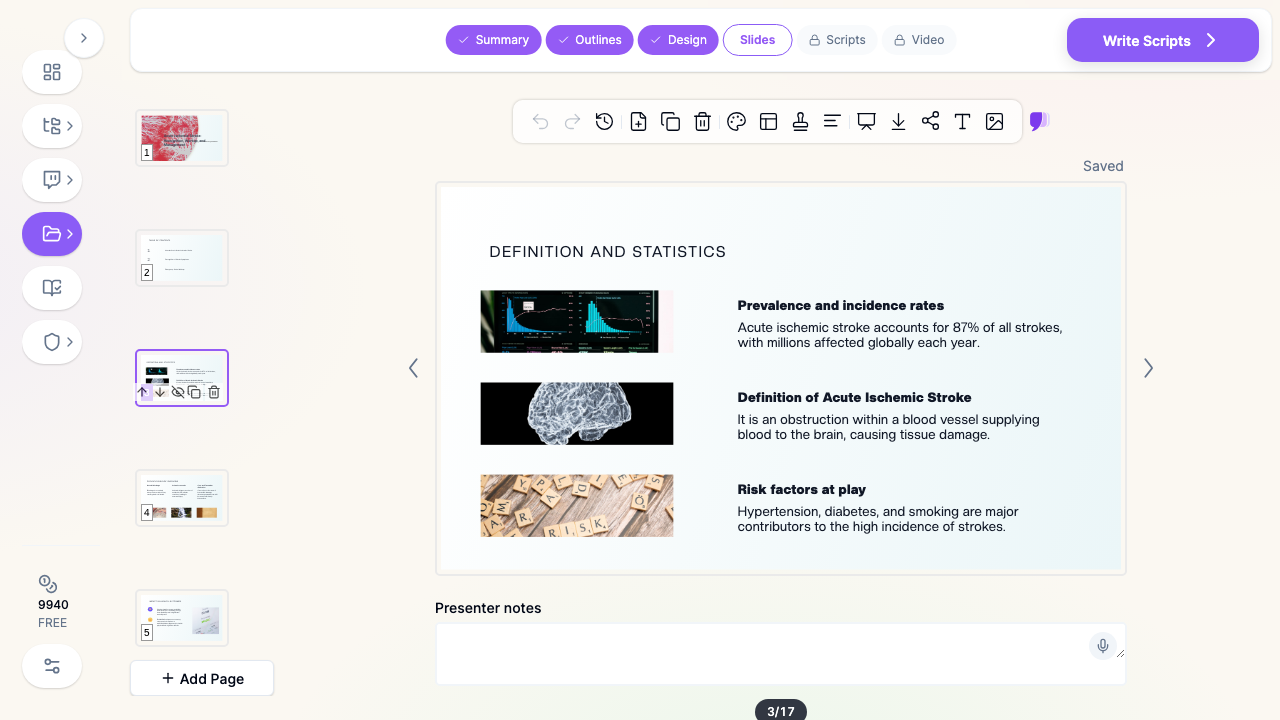Click the Write Scripts button

(x=1163, y=40)
